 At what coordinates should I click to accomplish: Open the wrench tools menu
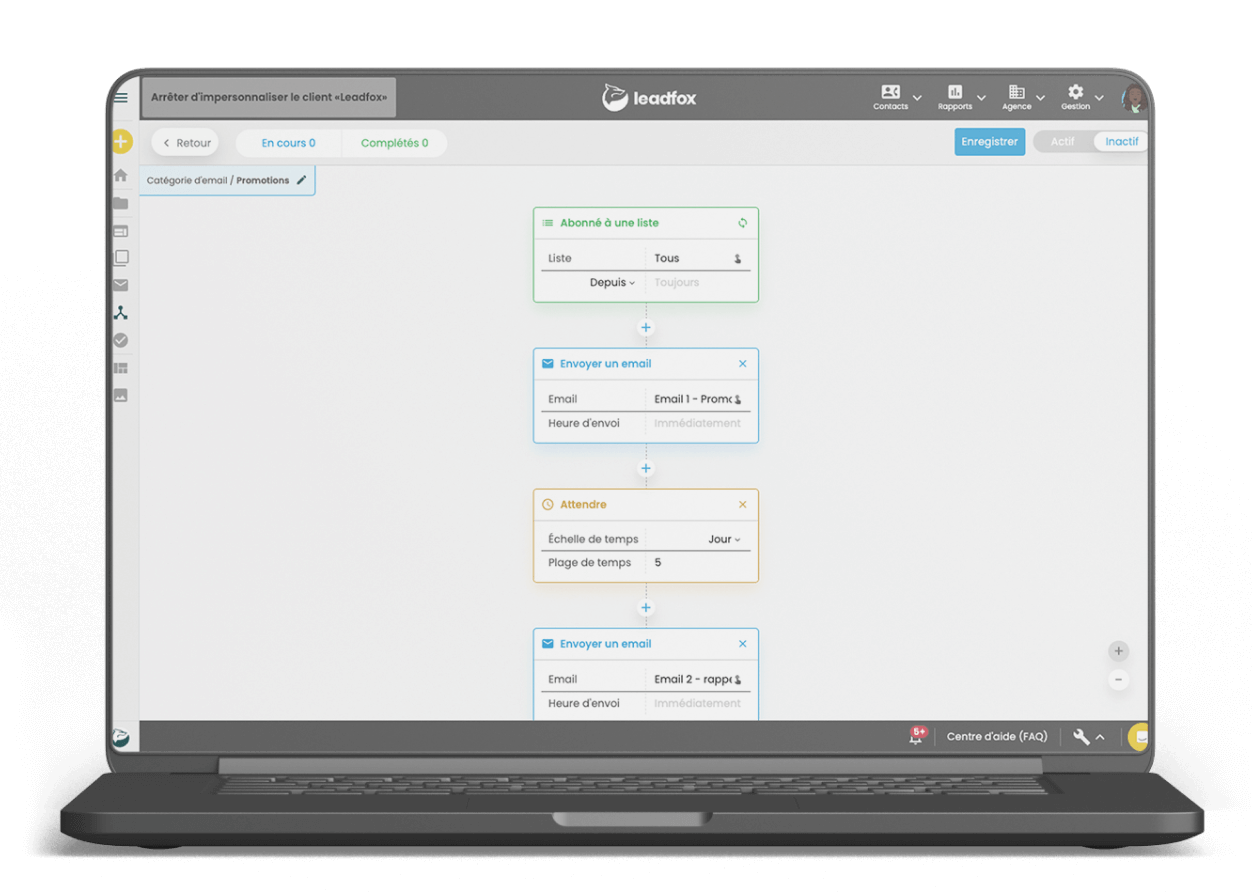click(x=1081, y=737)
